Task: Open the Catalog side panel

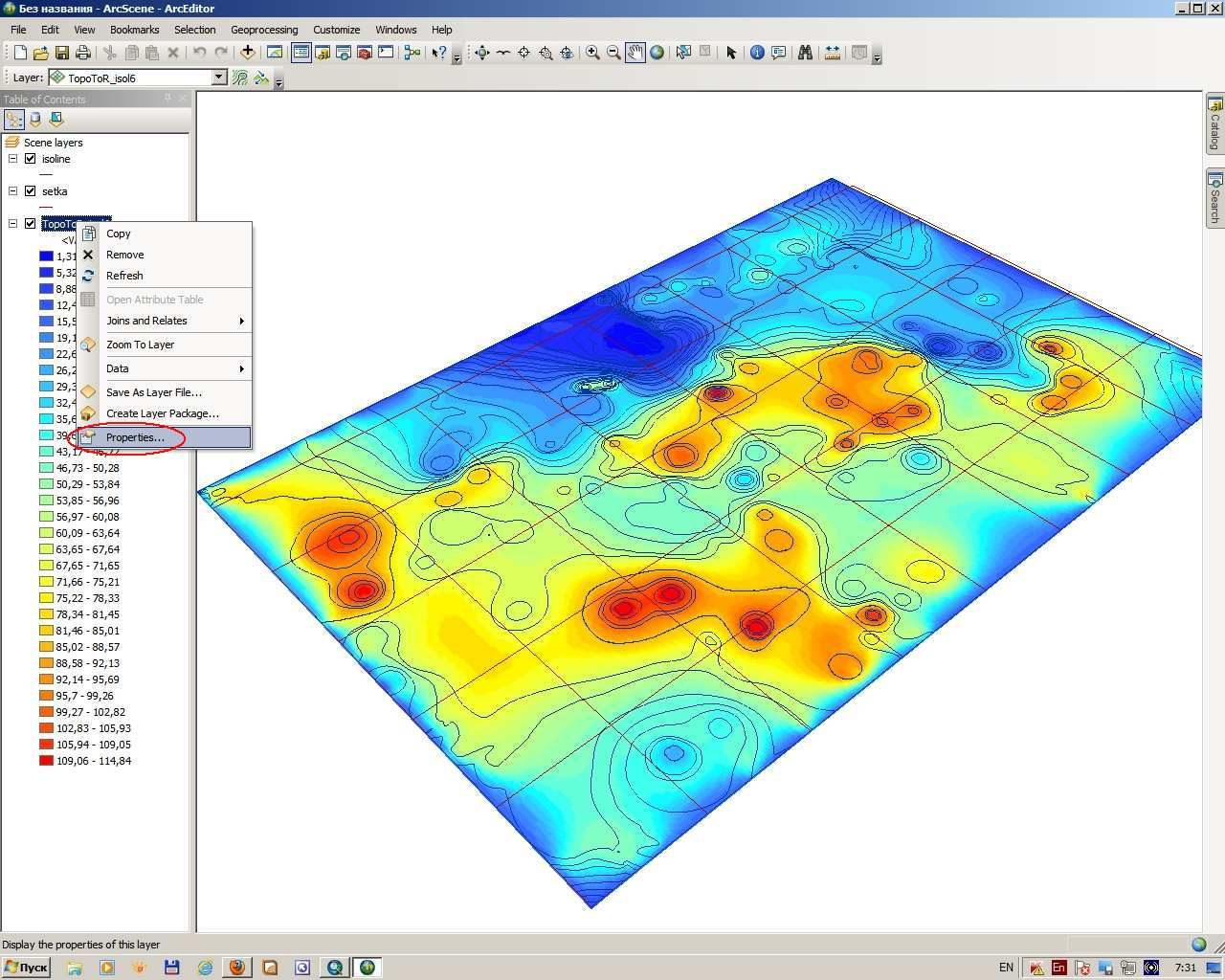Action: click(1214, 123)
